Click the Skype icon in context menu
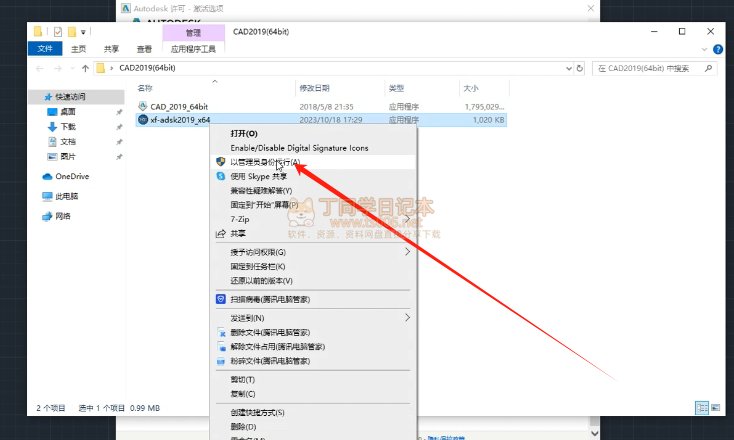Viewport: 734px width, 440px height. [221, 176]
